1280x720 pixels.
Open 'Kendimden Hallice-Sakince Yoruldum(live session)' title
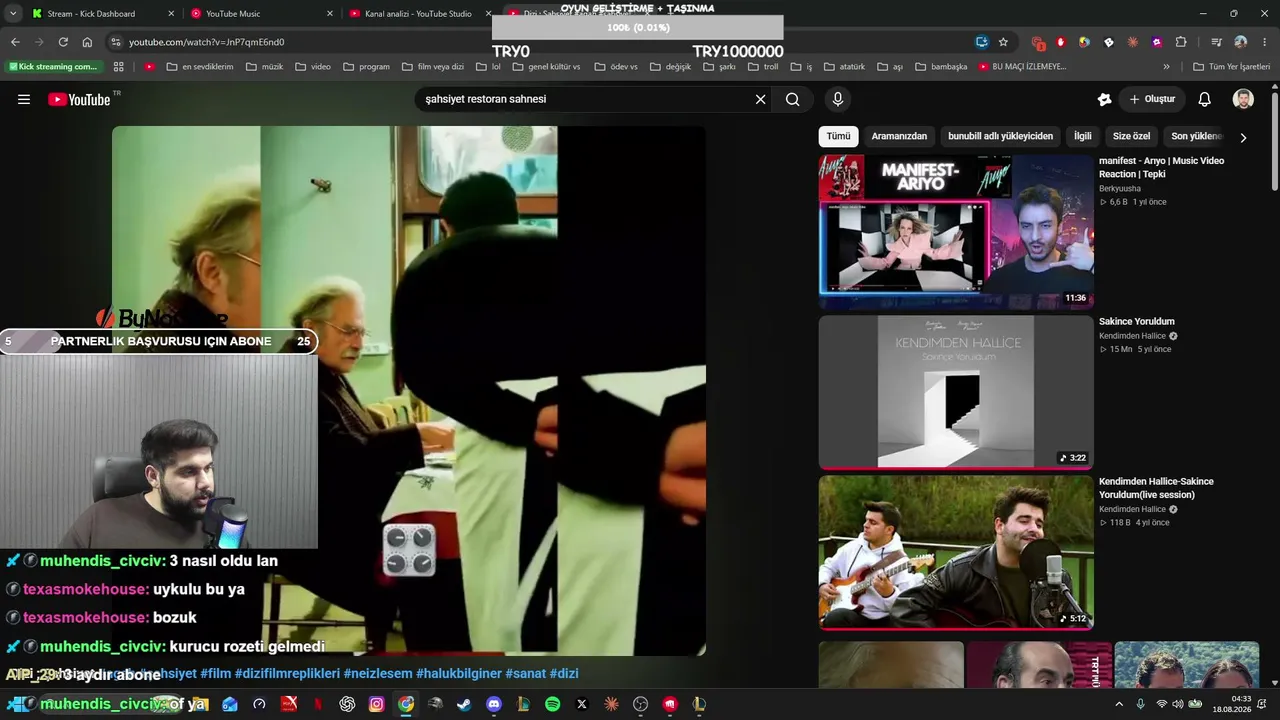[x=1156, y=488]
